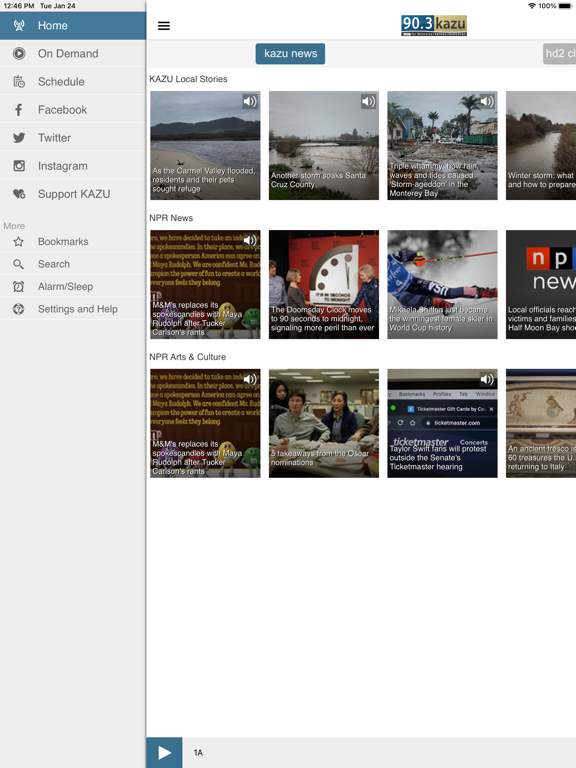
Task: Click the Home antenna icon
Action: click(19, 25)
